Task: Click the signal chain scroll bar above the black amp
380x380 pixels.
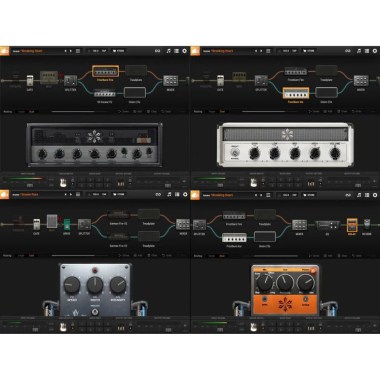Action: pyautogui.click(x=79, y=112)
